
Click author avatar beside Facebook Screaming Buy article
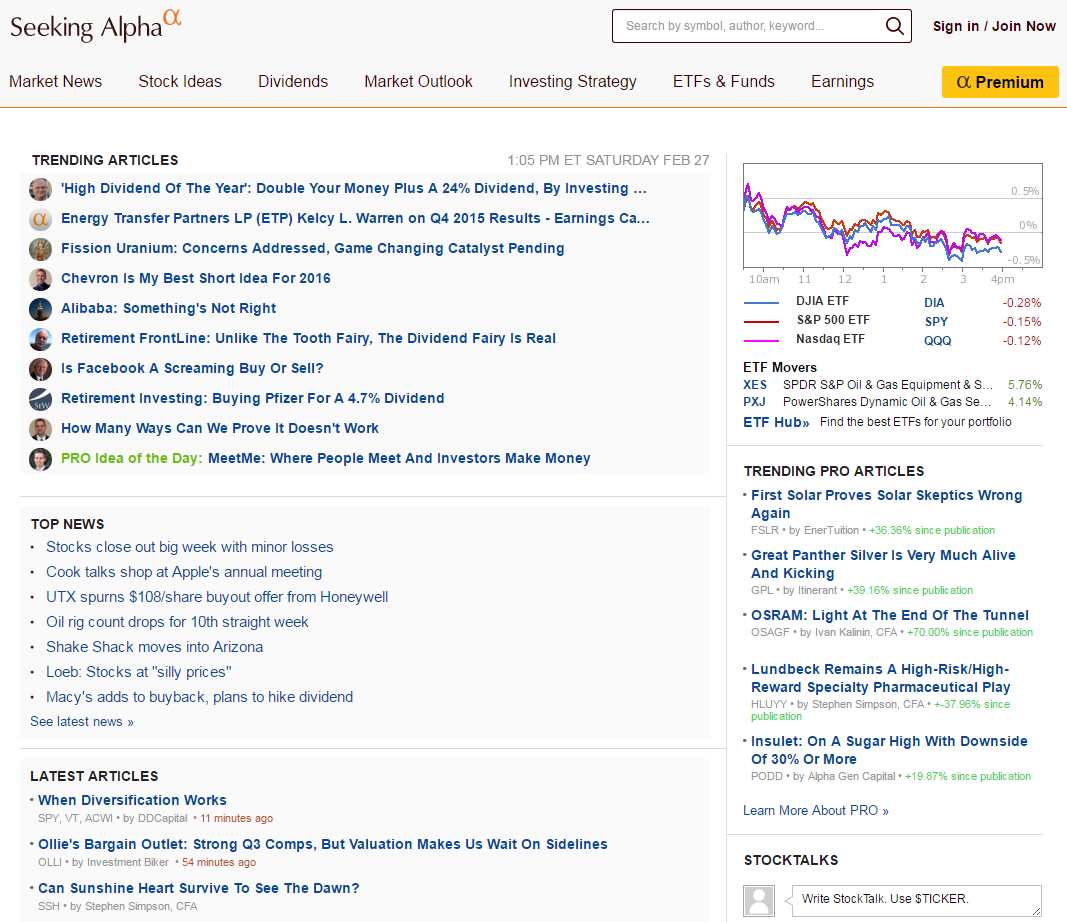pyautogui.click(x=40, y=368)
